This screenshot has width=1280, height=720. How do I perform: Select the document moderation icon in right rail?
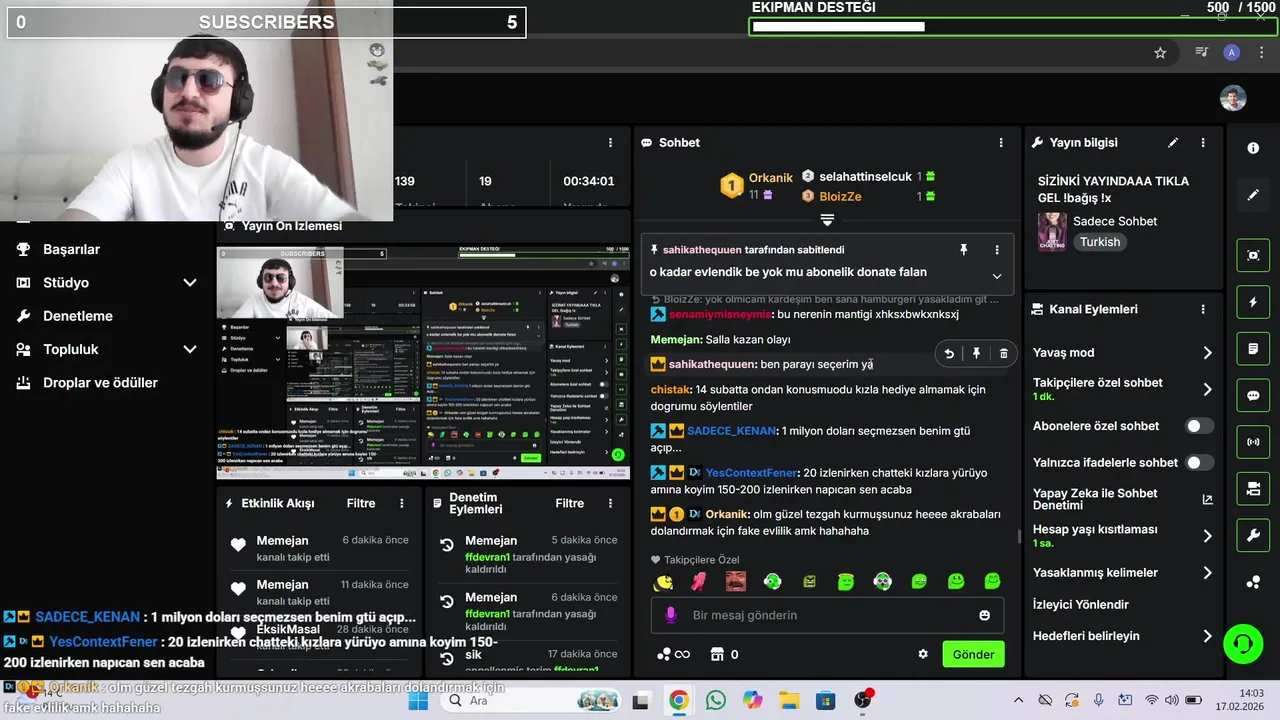point(1253,349)
